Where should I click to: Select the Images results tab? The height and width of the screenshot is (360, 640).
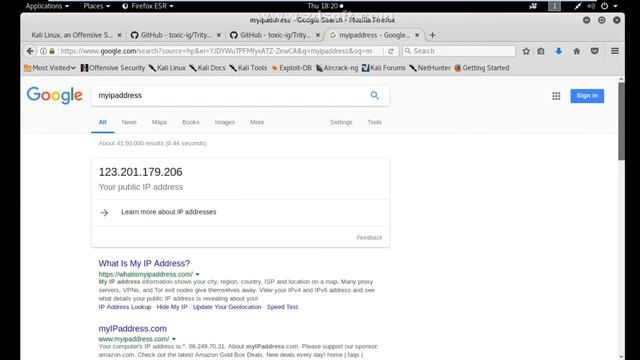[x=224, y=122]
